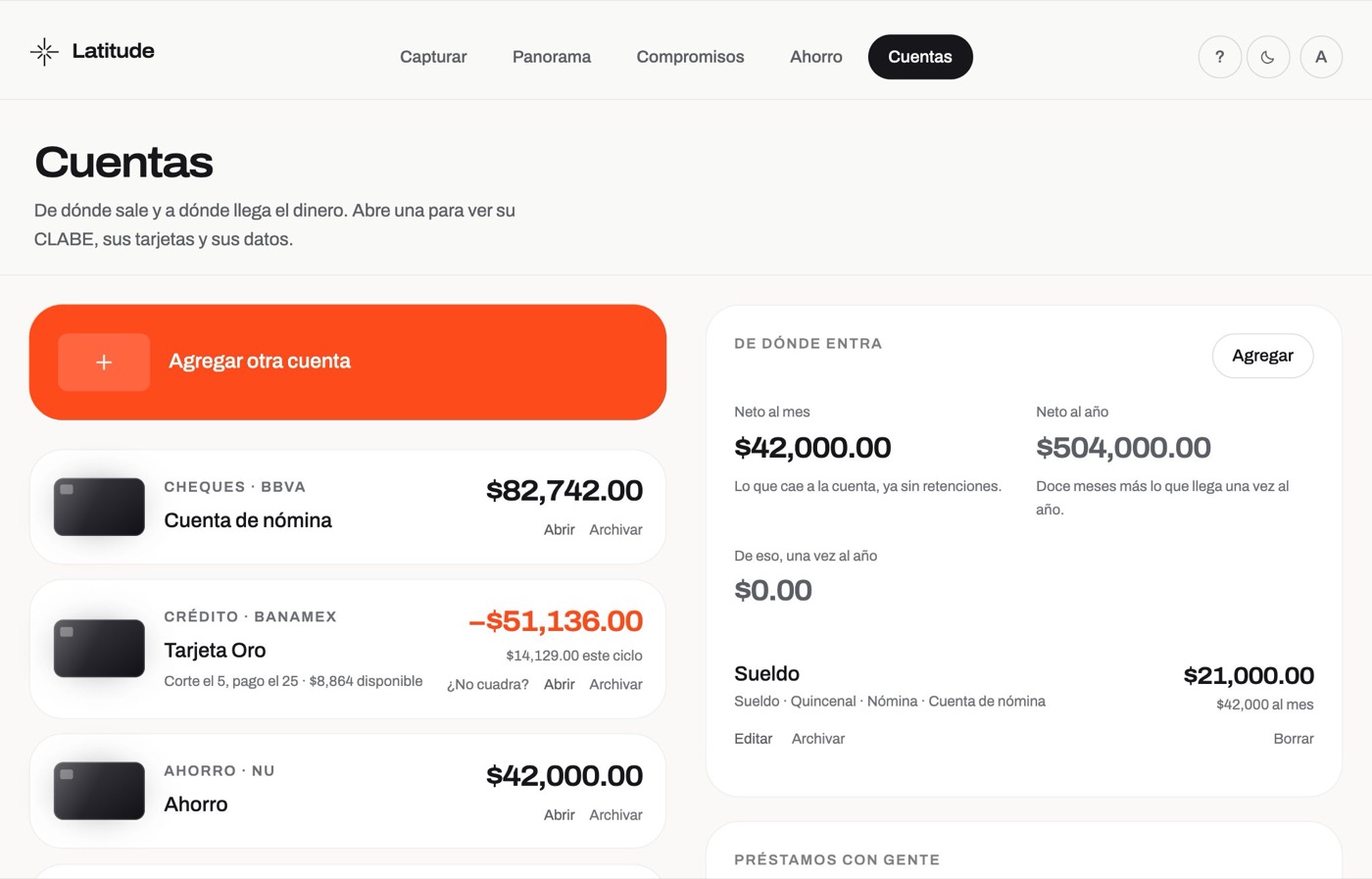Click the $42,000.00 Ahorro Nu balance

564,776
